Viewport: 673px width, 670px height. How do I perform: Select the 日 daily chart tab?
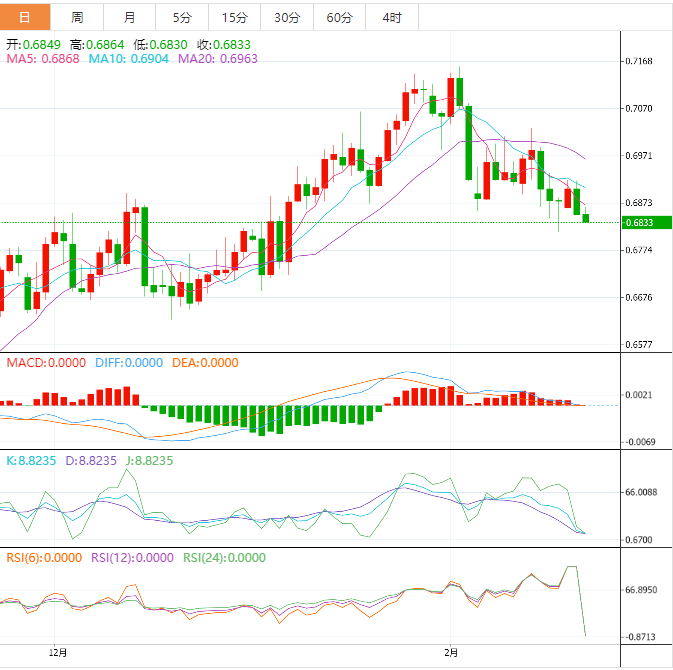(25, 17)
